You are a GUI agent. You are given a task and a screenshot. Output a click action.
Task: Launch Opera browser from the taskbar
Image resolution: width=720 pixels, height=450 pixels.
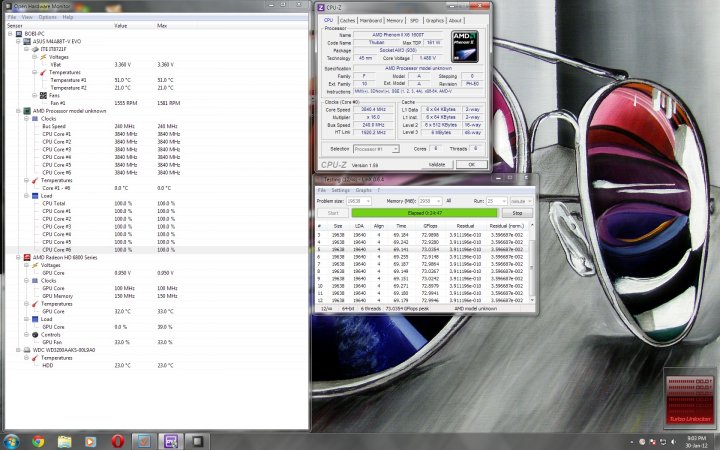118,441
